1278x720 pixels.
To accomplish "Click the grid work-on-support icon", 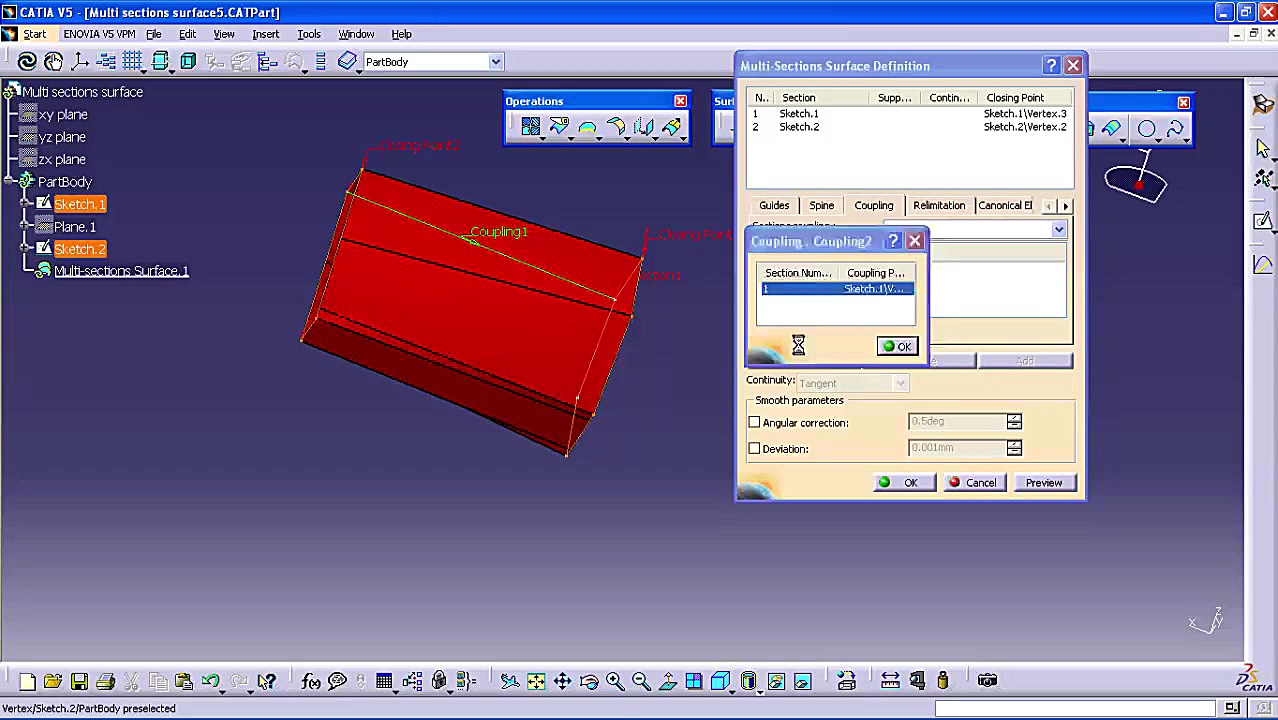I will [132, 62].
